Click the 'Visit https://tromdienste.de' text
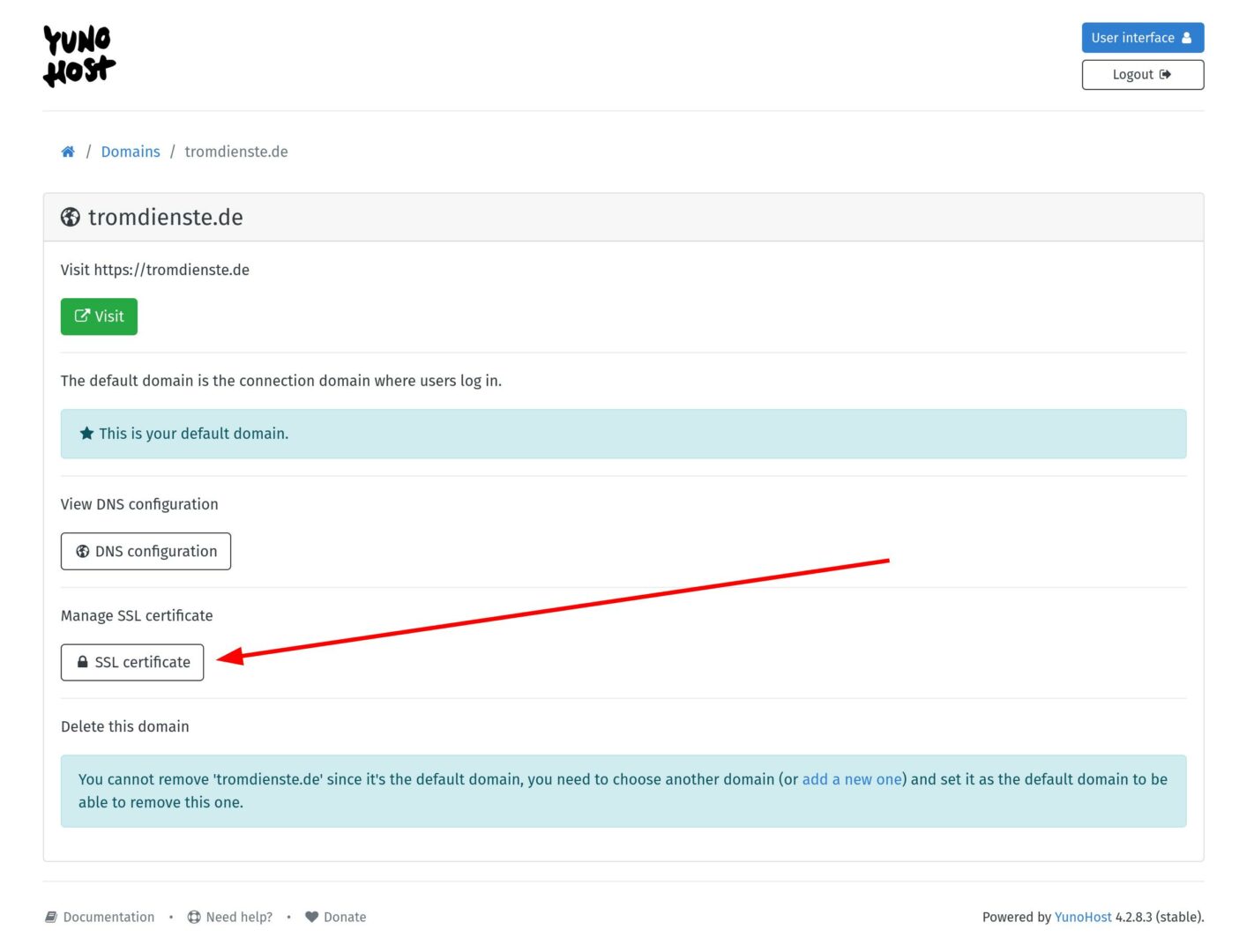This screenshot has width=1239, height=952. click(x=155, y=270)
